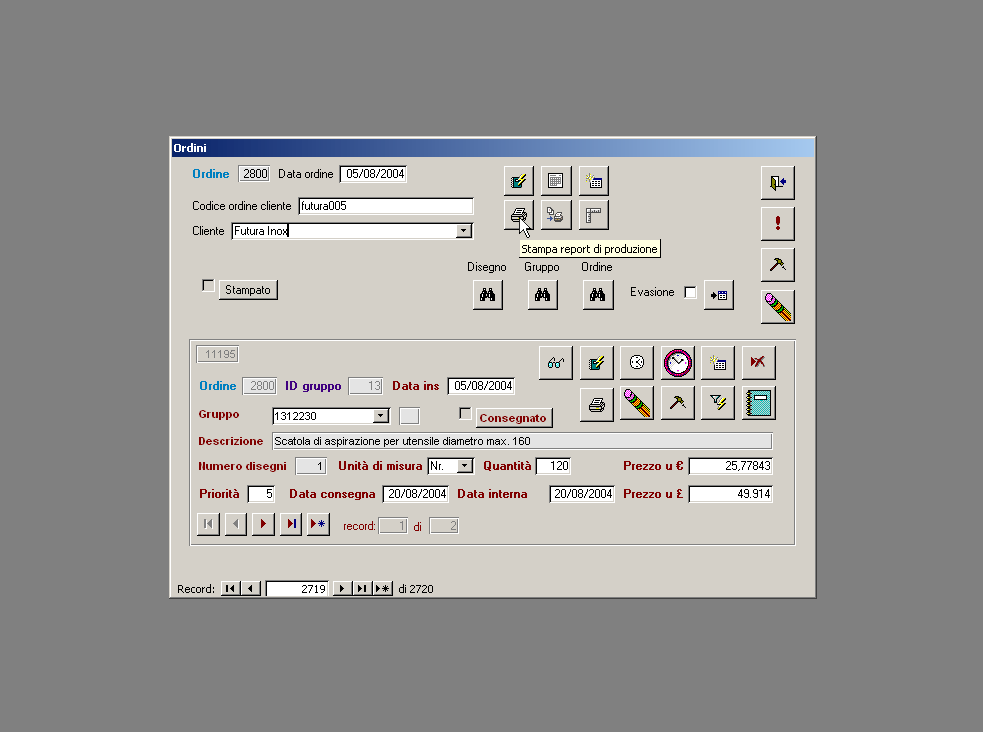The width and height of the screenshot is (983, 732).
Task: Go to first detail record in subform
Action: click(208, 524)
